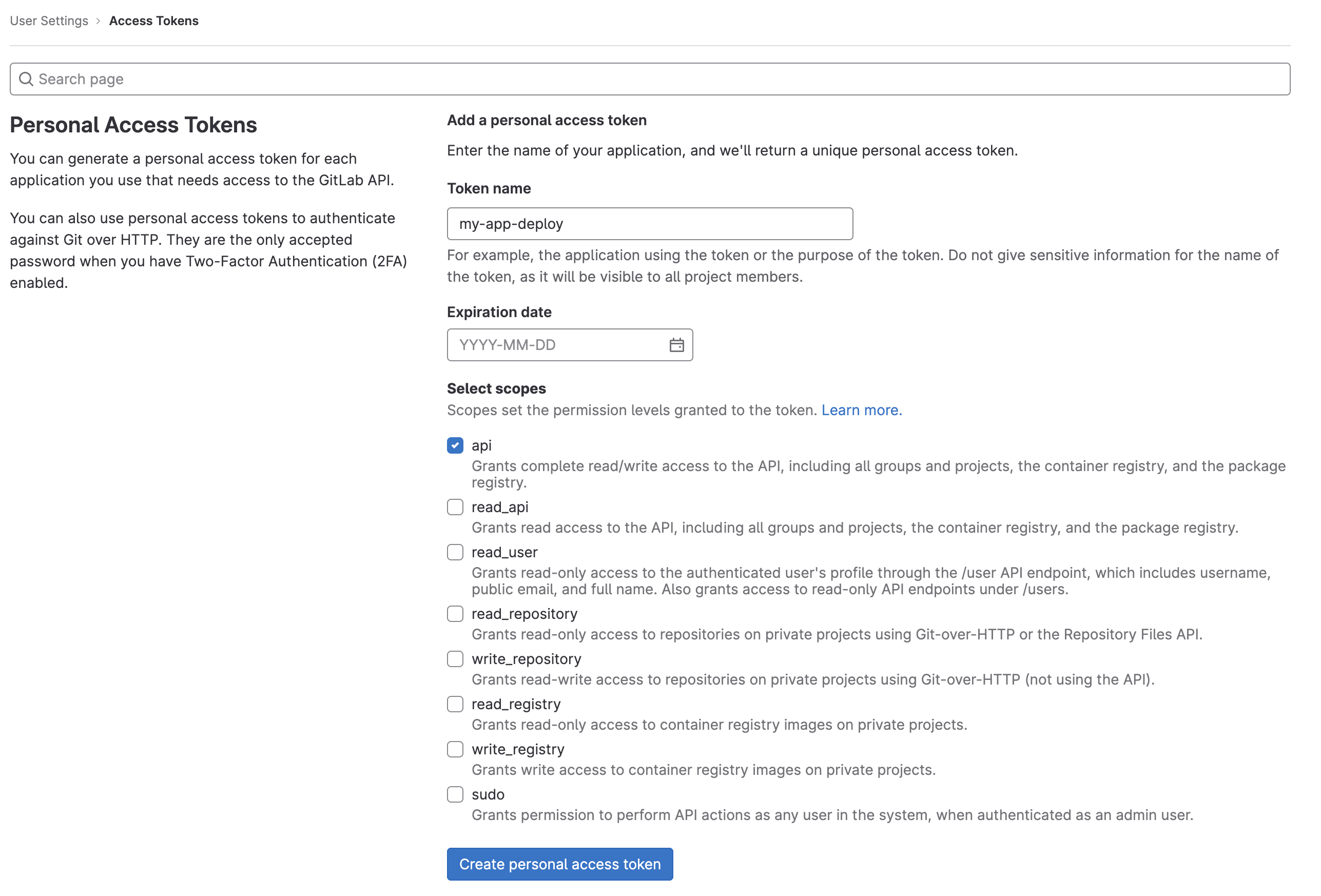The width and height of the screenshot is (1321, 896).
Task: Go to User Settings breadcrumb
Action: tap(49, 21)
